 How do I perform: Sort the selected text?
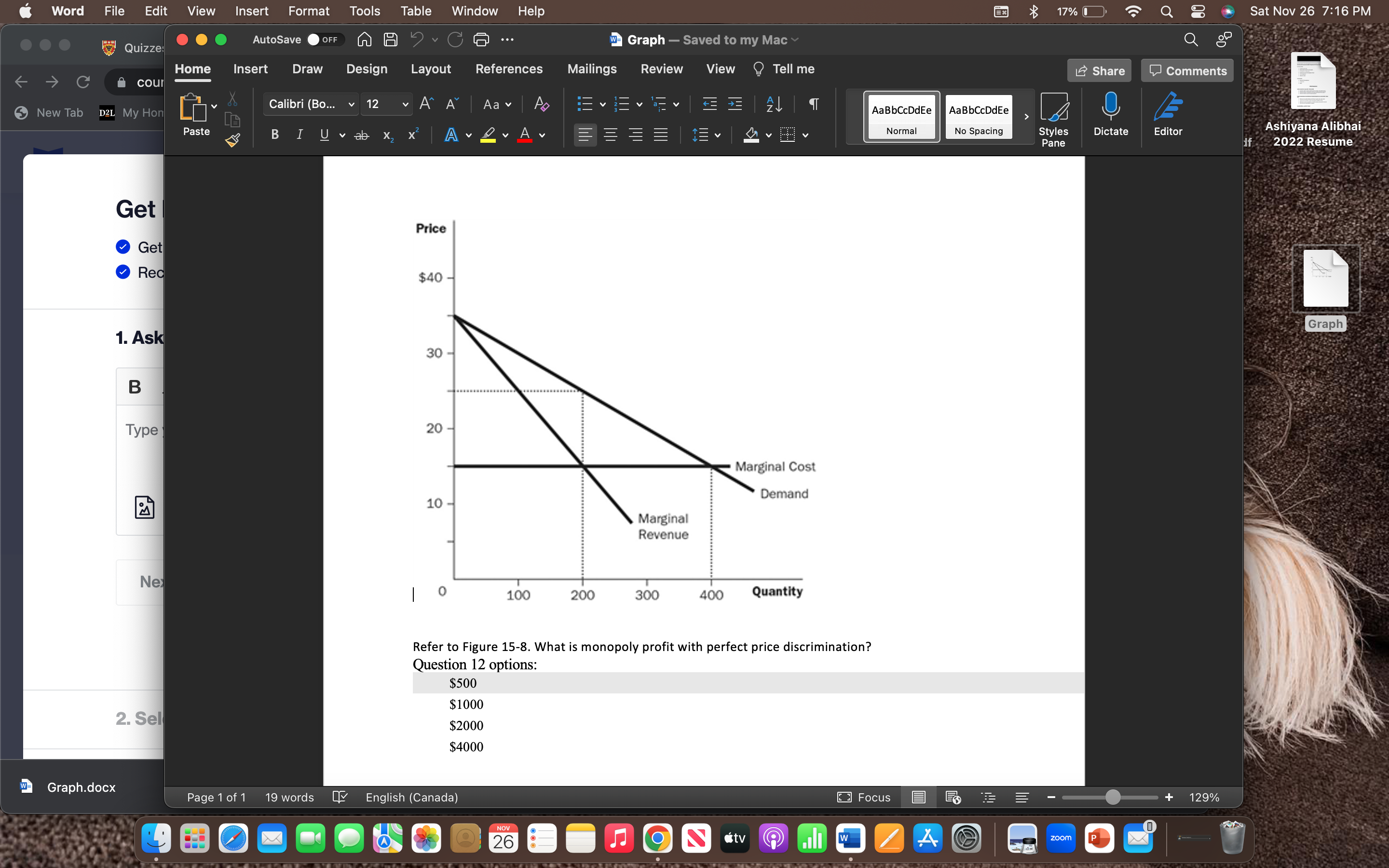(x=773, y=105)
